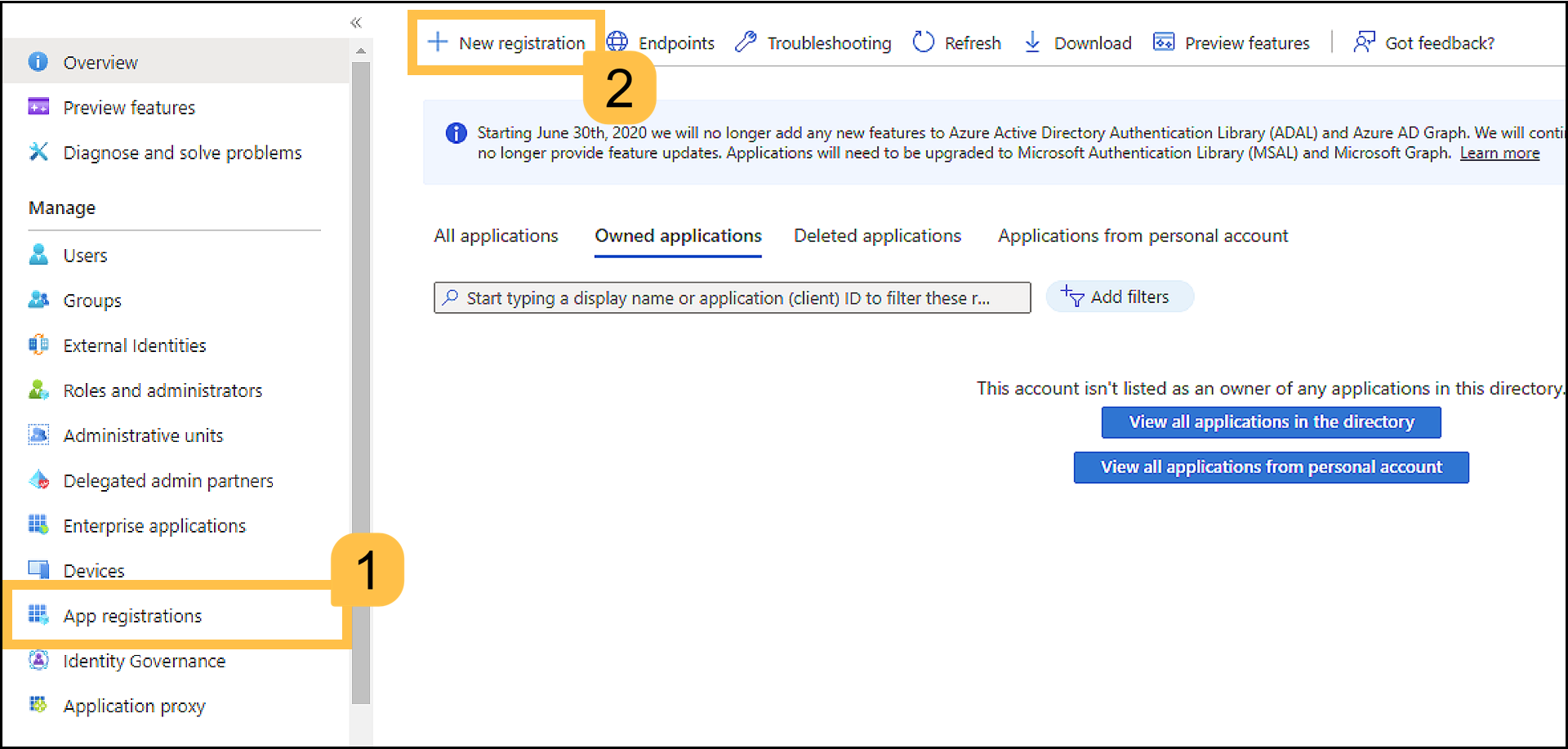Open App registrations in the sidebar

132,616
